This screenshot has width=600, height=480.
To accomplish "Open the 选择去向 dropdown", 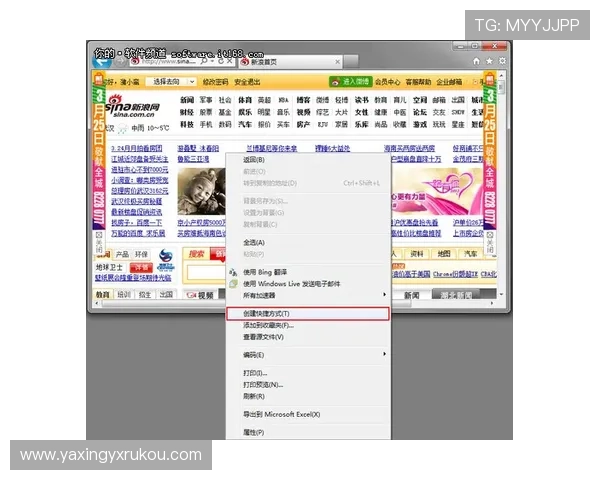I will tap(171, 82).
